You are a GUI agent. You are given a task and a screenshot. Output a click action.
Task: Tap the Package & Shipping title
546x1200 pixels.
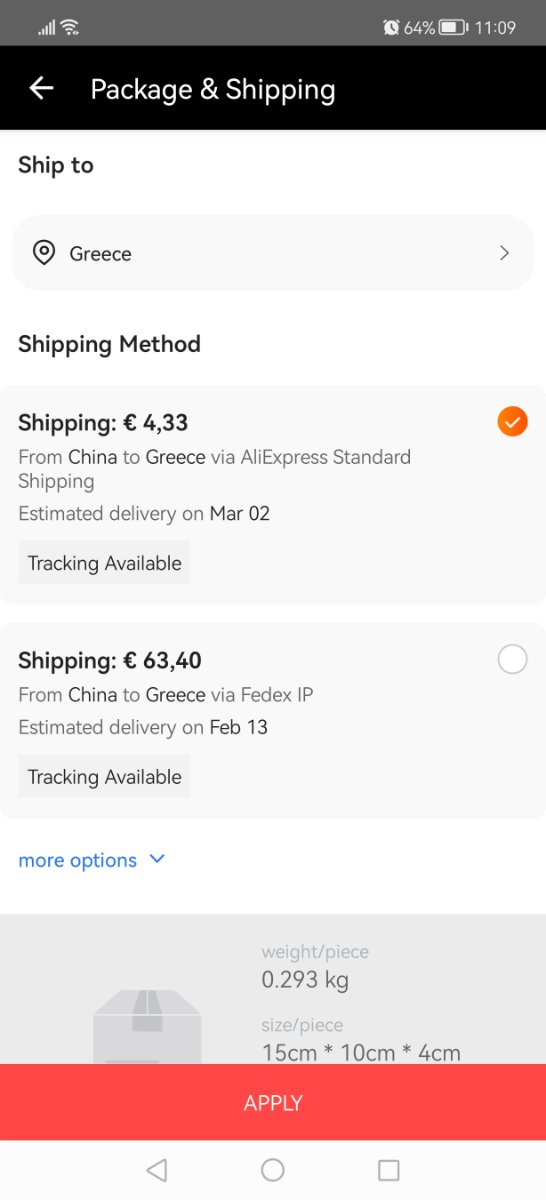(x=213, y=89)
